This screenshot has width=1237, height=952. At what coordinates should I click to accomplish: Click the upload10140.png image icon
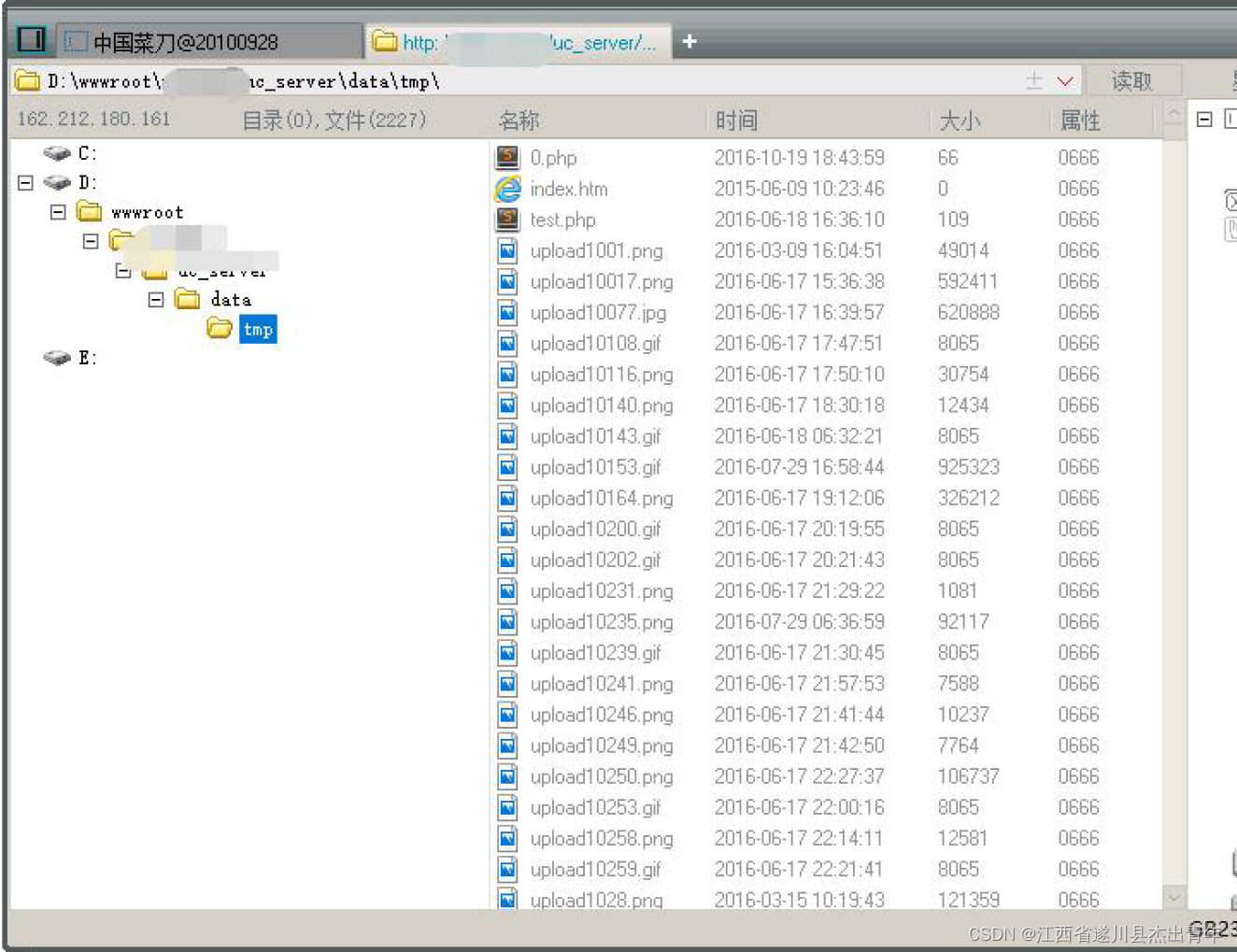click(x=507, y=405)
